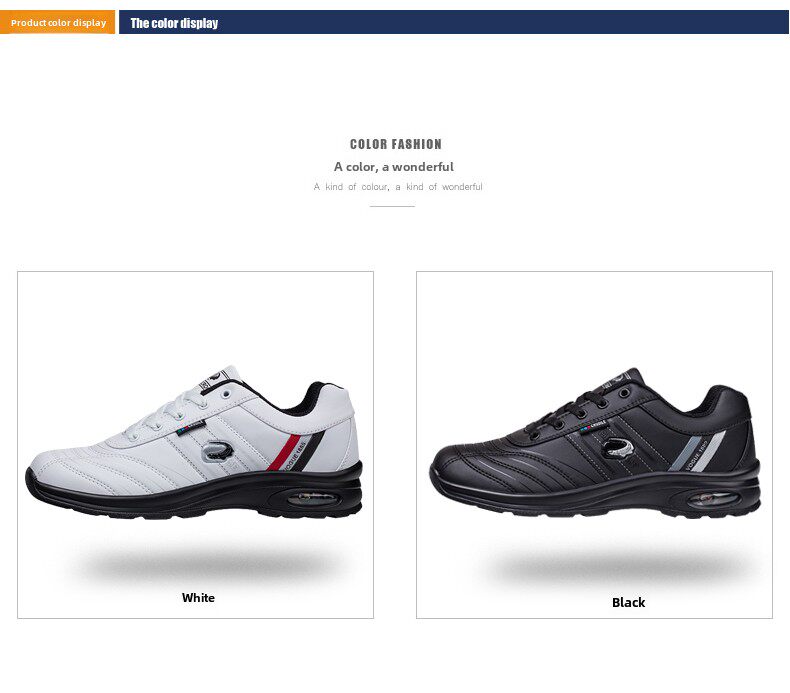Click the small brand tag on the white shoe
The image size is (790, 693).
190,427
